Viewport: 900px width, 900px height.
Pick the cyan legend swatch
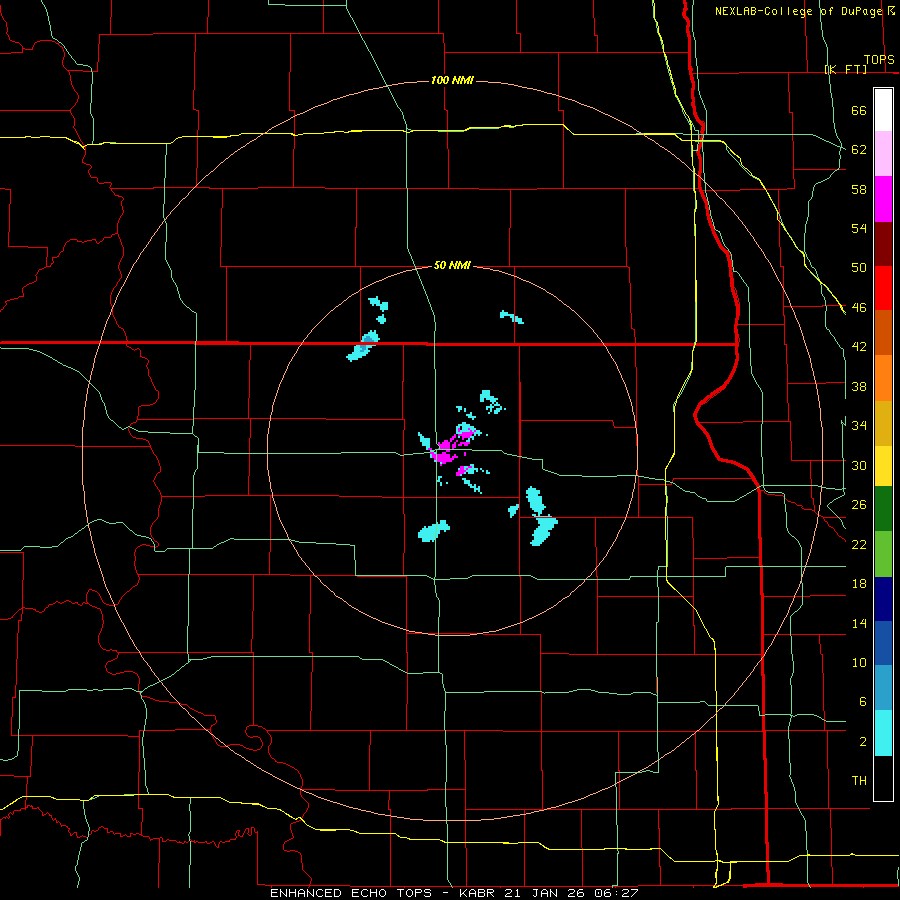click(883, 733)
